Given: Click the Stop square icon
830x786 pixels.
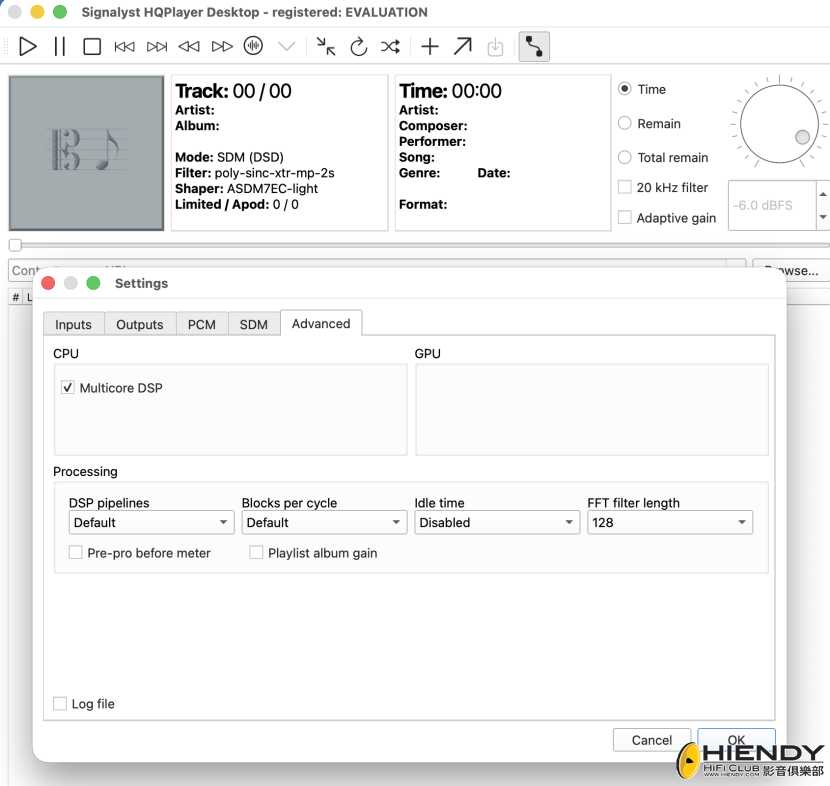Looking at the screenshot, I should point(92,47).
